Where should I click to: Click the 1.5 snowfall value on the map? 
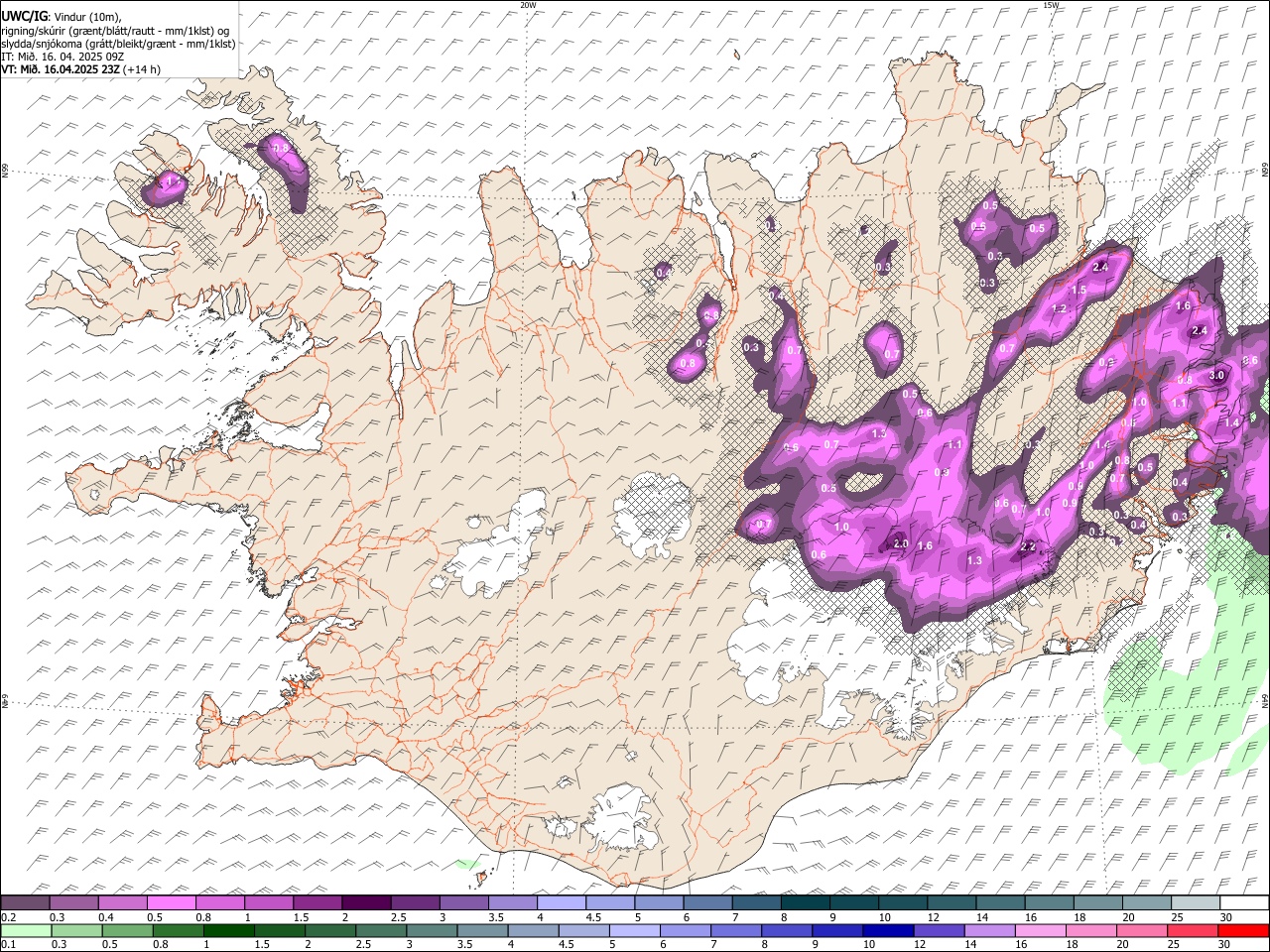(1079, 291)
